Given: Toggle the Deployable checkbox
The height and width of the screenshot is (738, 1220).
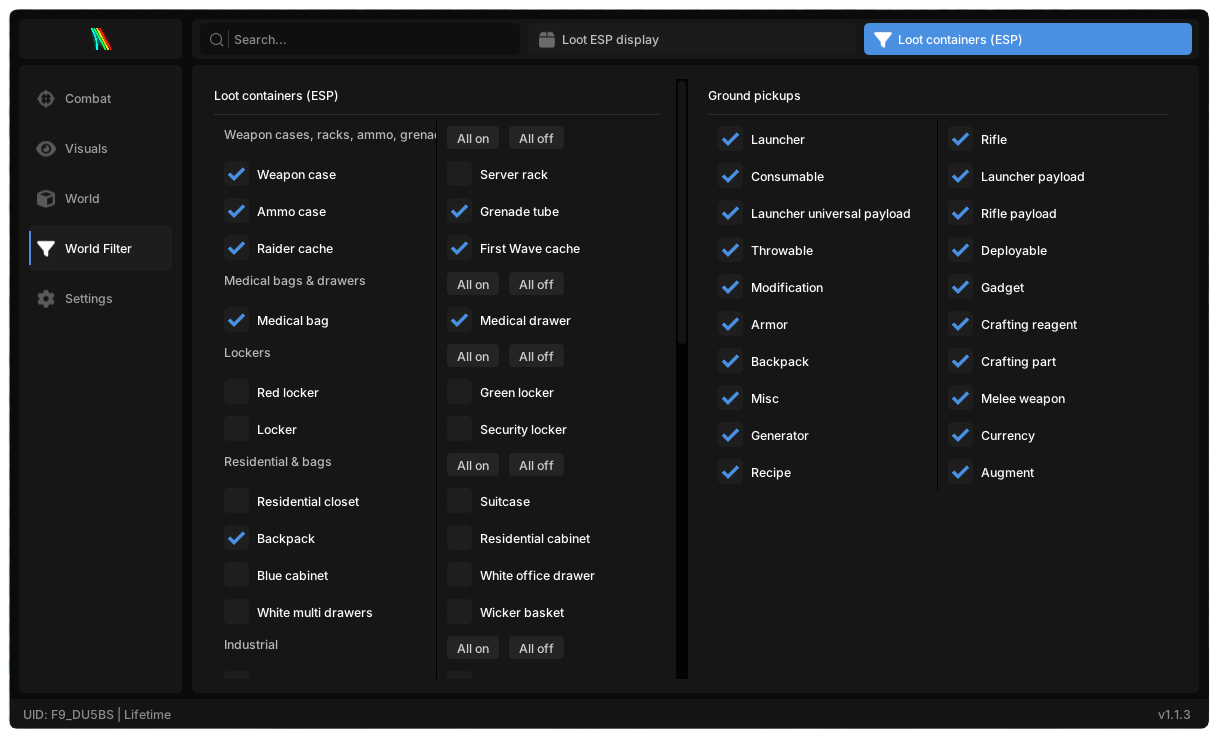Looking at the screenshot, I should click(x=961, y=250).
